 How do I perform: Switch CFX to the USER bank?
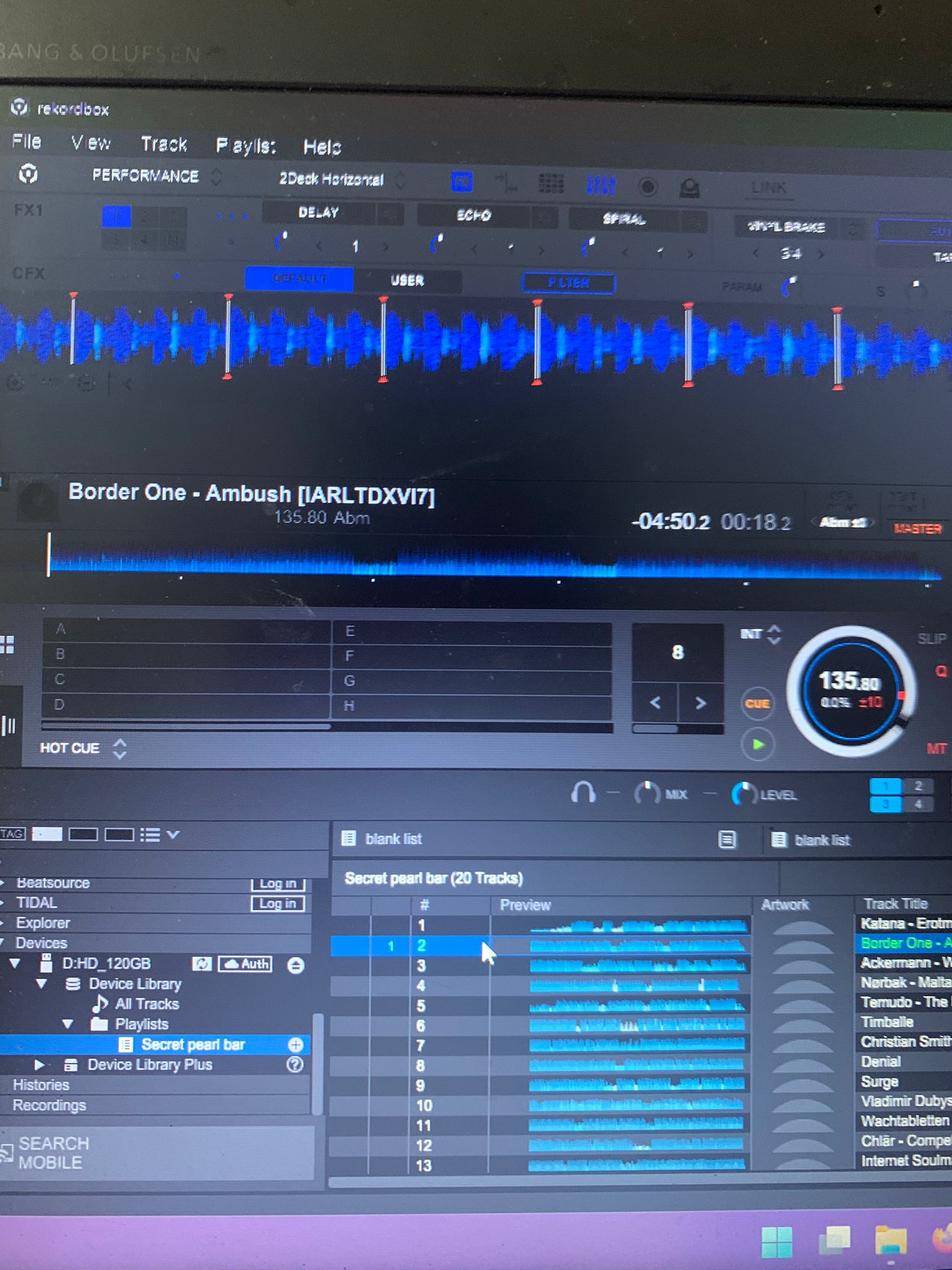[x=407, y=280]
